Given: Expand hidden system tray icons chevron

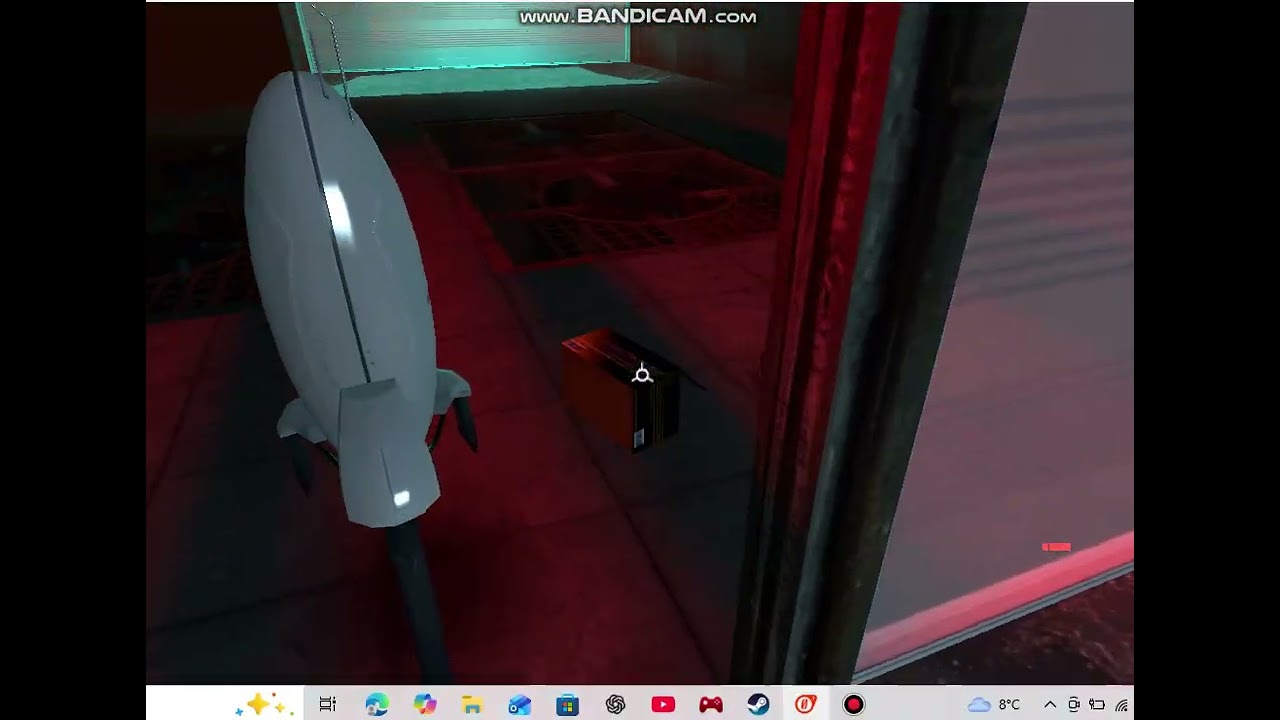Looking at the screenshot, I should click(x=1050, y=705).
